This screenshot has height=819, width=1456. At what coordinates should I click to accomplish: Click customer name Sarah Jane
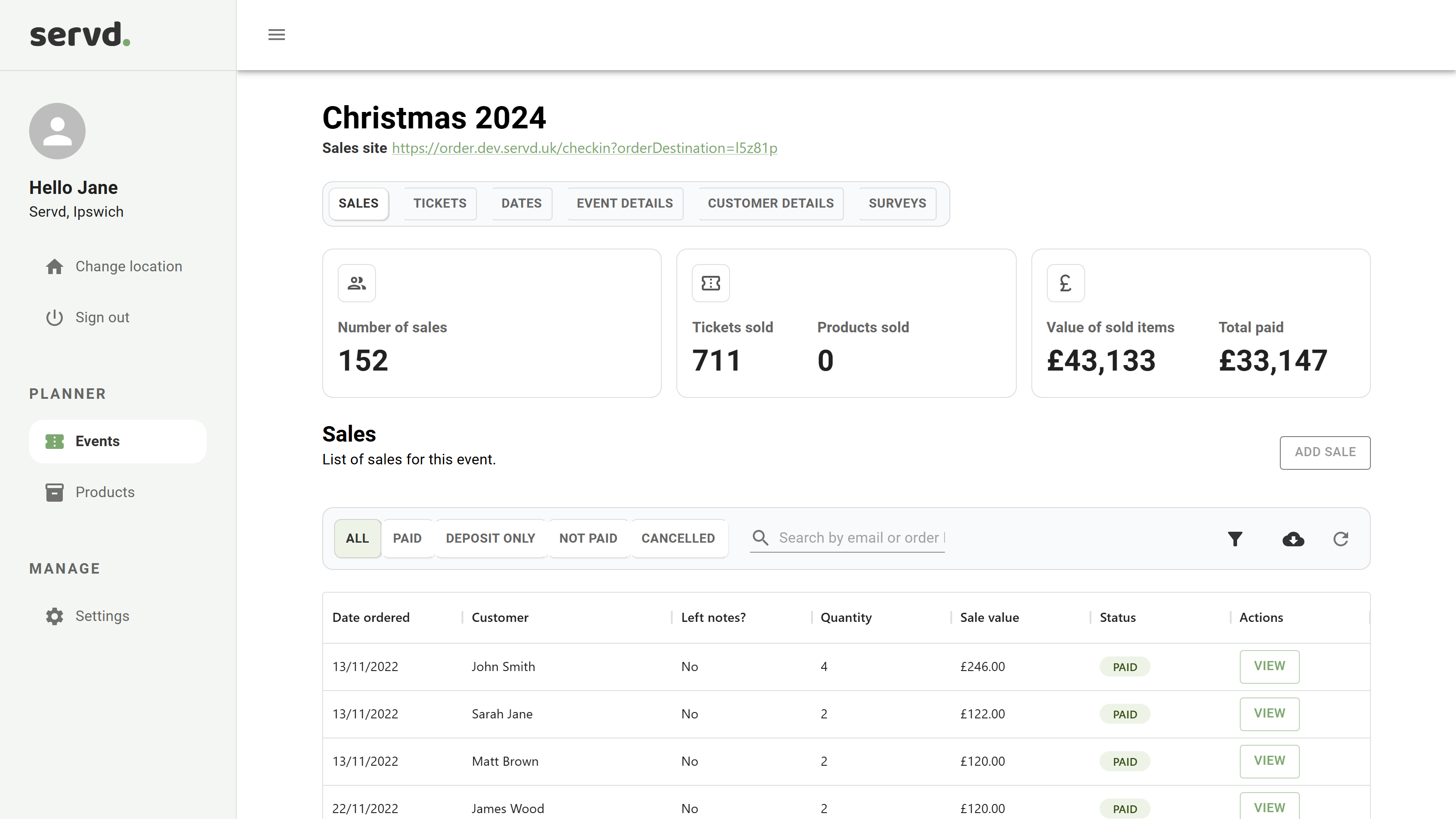click(x=502, y=714)
